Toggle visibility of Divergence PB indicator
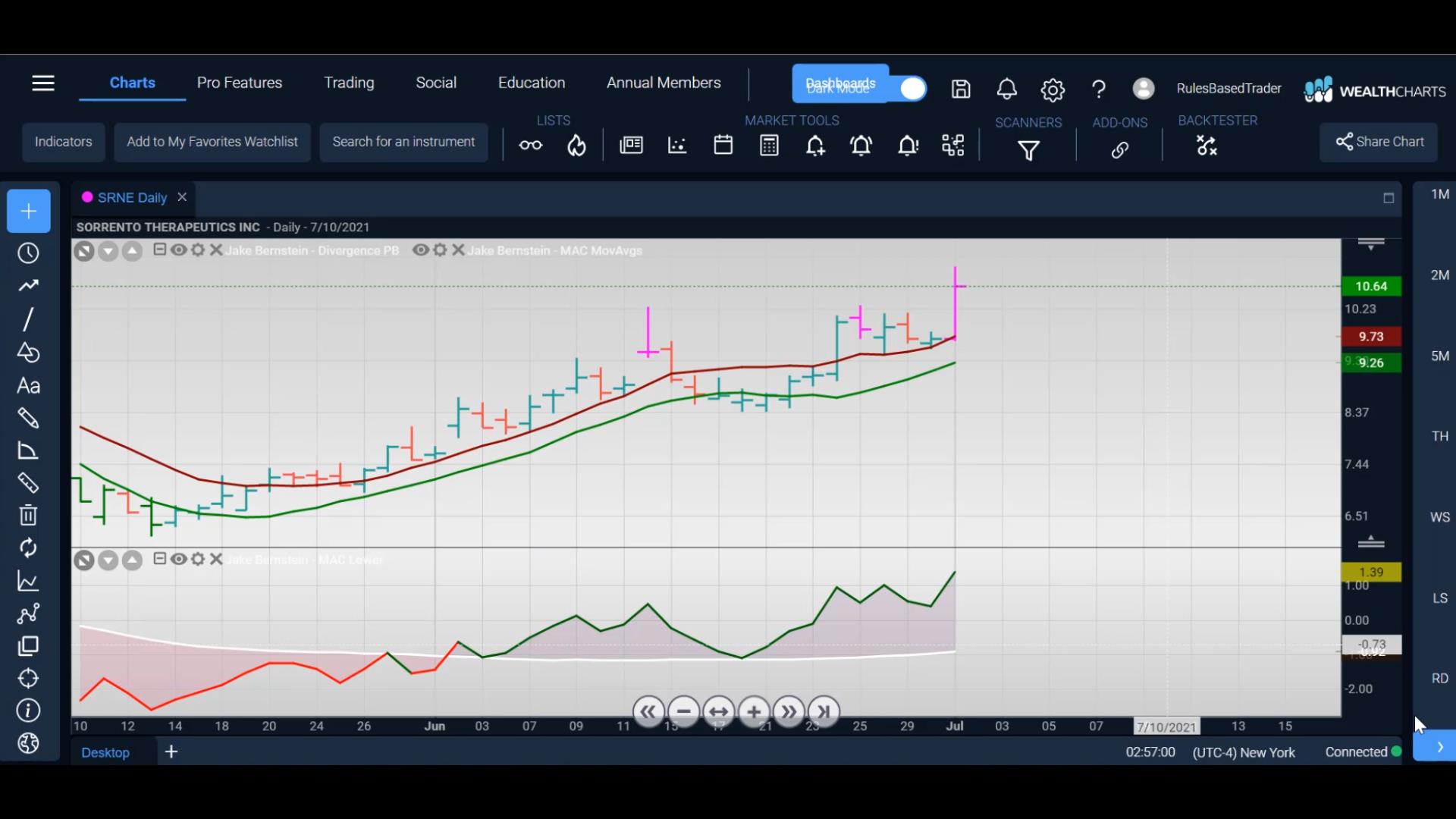 point(178,249)
